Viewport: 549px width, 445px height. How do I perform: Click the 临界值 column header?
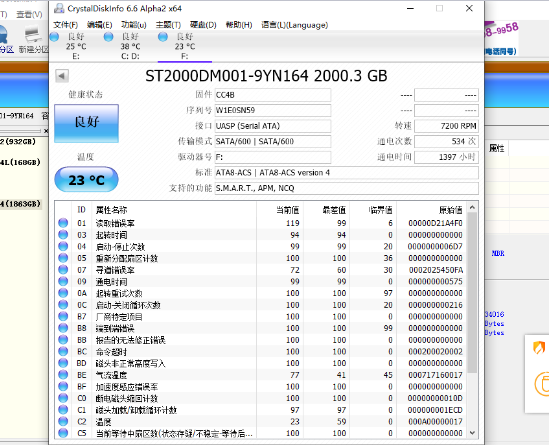373,210
